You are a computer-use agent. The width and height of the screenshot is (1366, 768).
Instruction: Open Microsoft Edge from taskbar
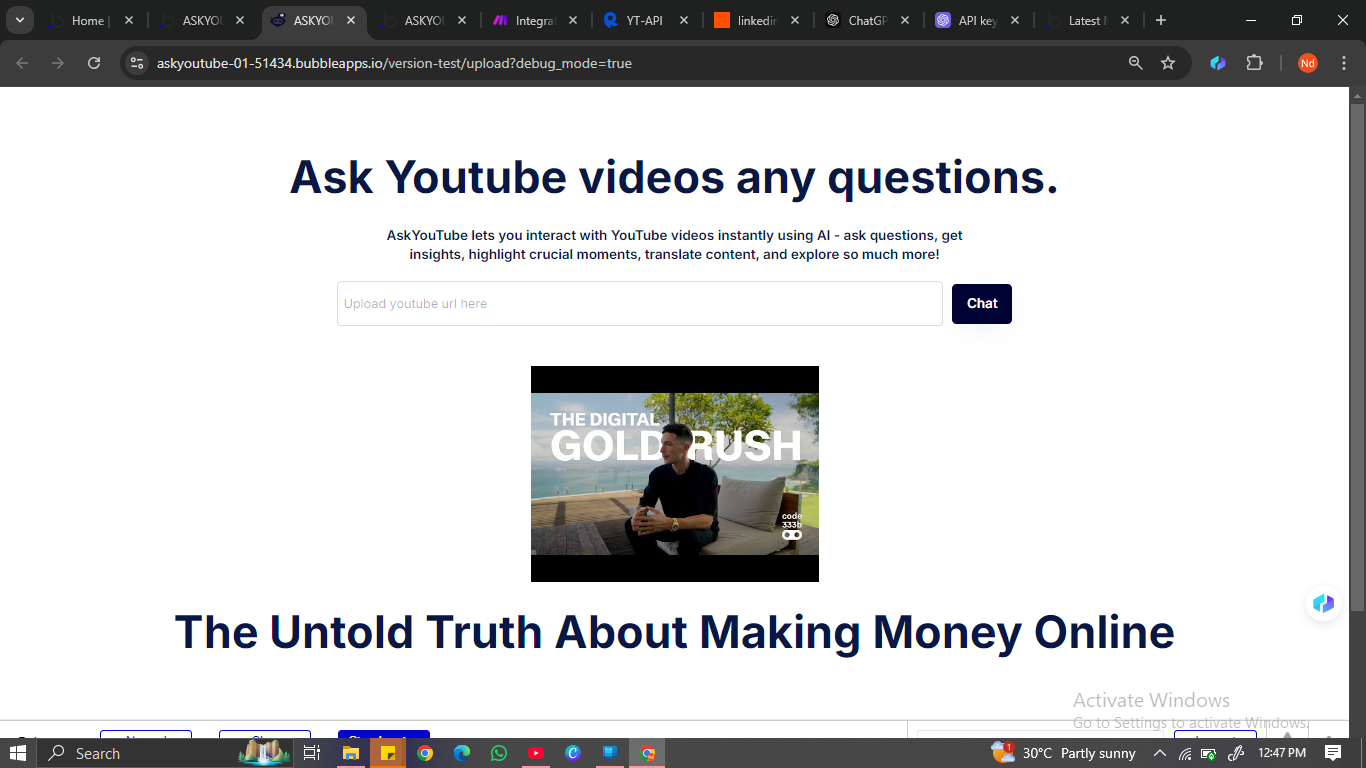[461, 753]
